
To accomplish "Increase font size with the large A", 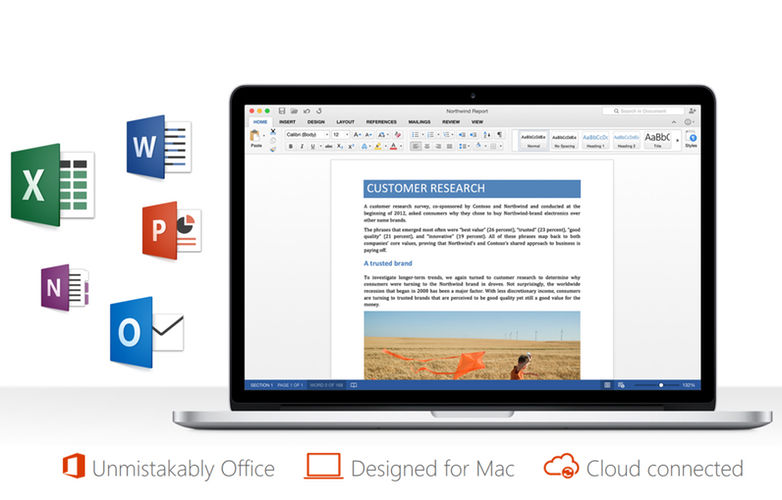I will click(357, 135).
